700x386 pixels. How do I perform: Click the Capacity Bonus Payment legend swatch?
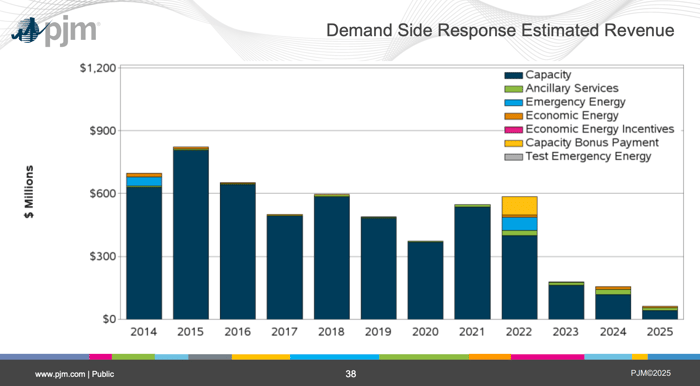point(513,143)
